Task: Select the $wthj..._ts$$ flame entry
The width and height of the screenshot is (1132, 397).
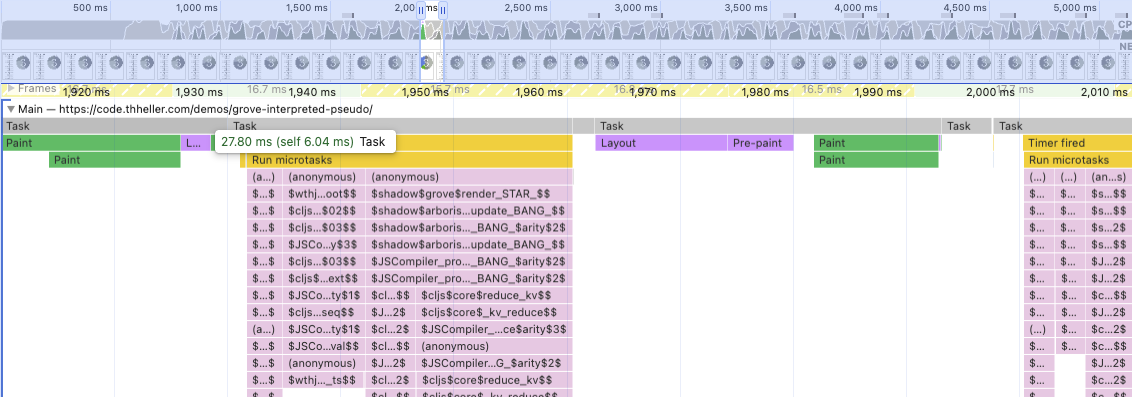Action: (x=323, y=380)
